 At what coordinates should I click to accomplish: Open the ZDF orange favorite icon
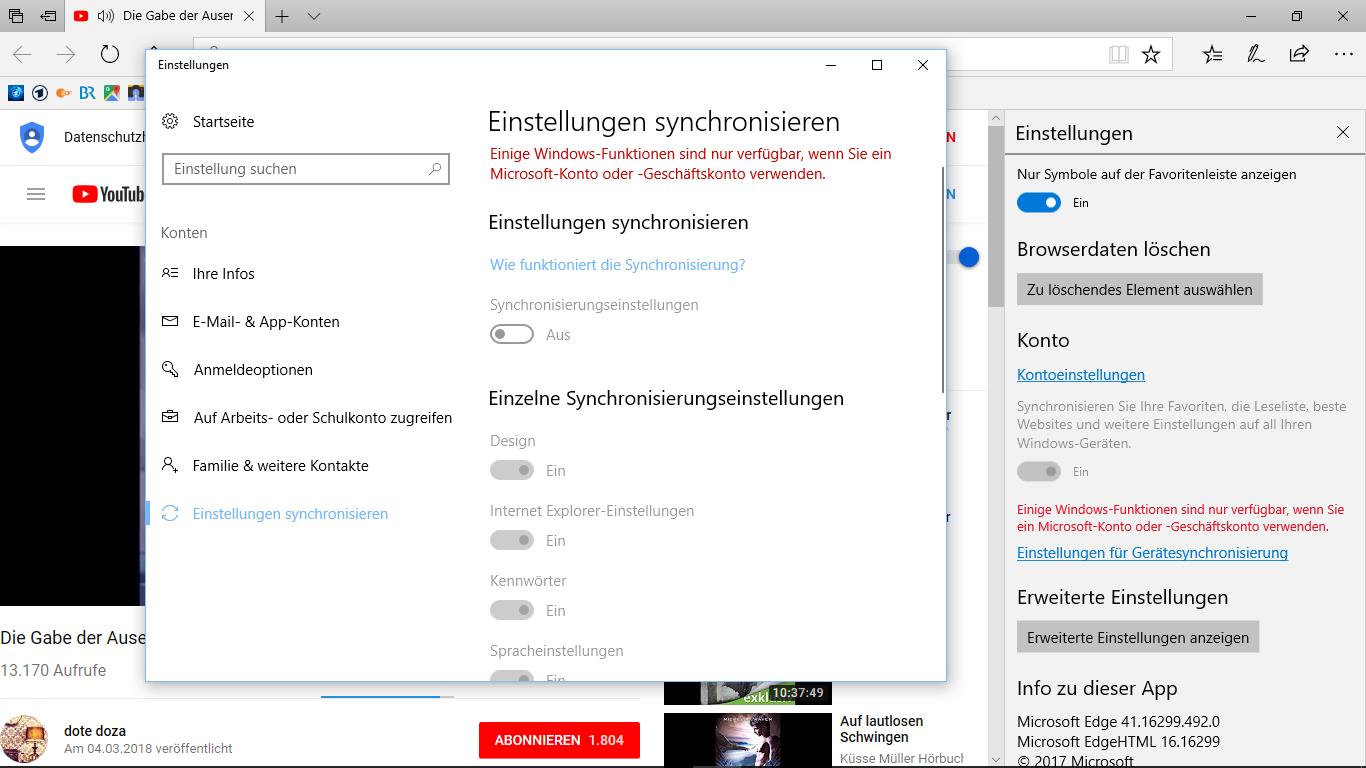pos(64,93)
